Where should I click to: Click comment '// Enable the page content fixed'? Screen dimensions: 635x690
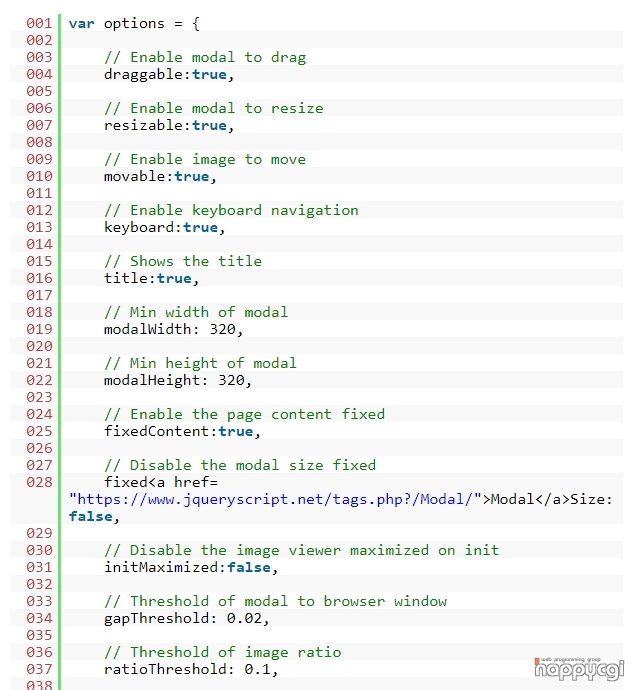click(x=245, y=415)
